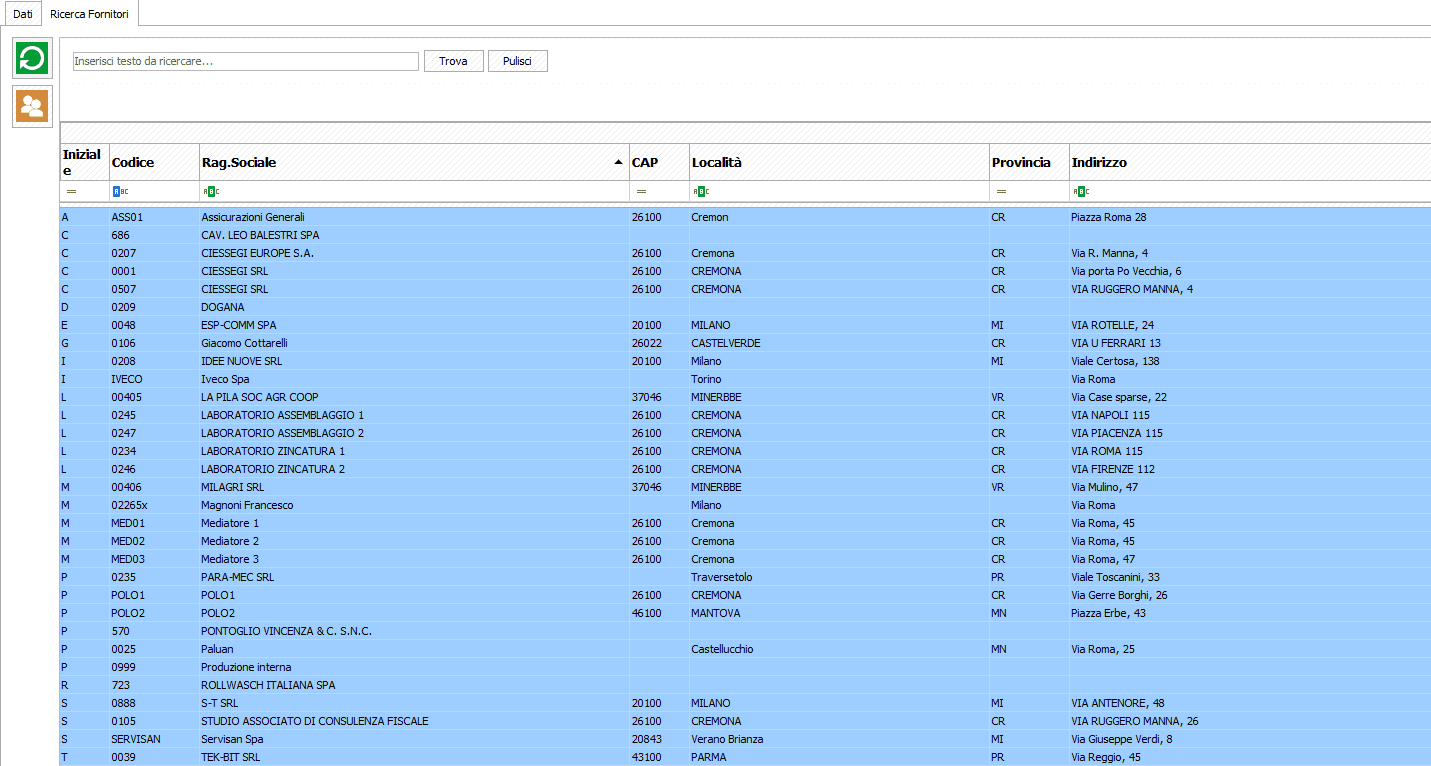Click the green refresh icon
1431x766 pixels.
tap(32, 58)
